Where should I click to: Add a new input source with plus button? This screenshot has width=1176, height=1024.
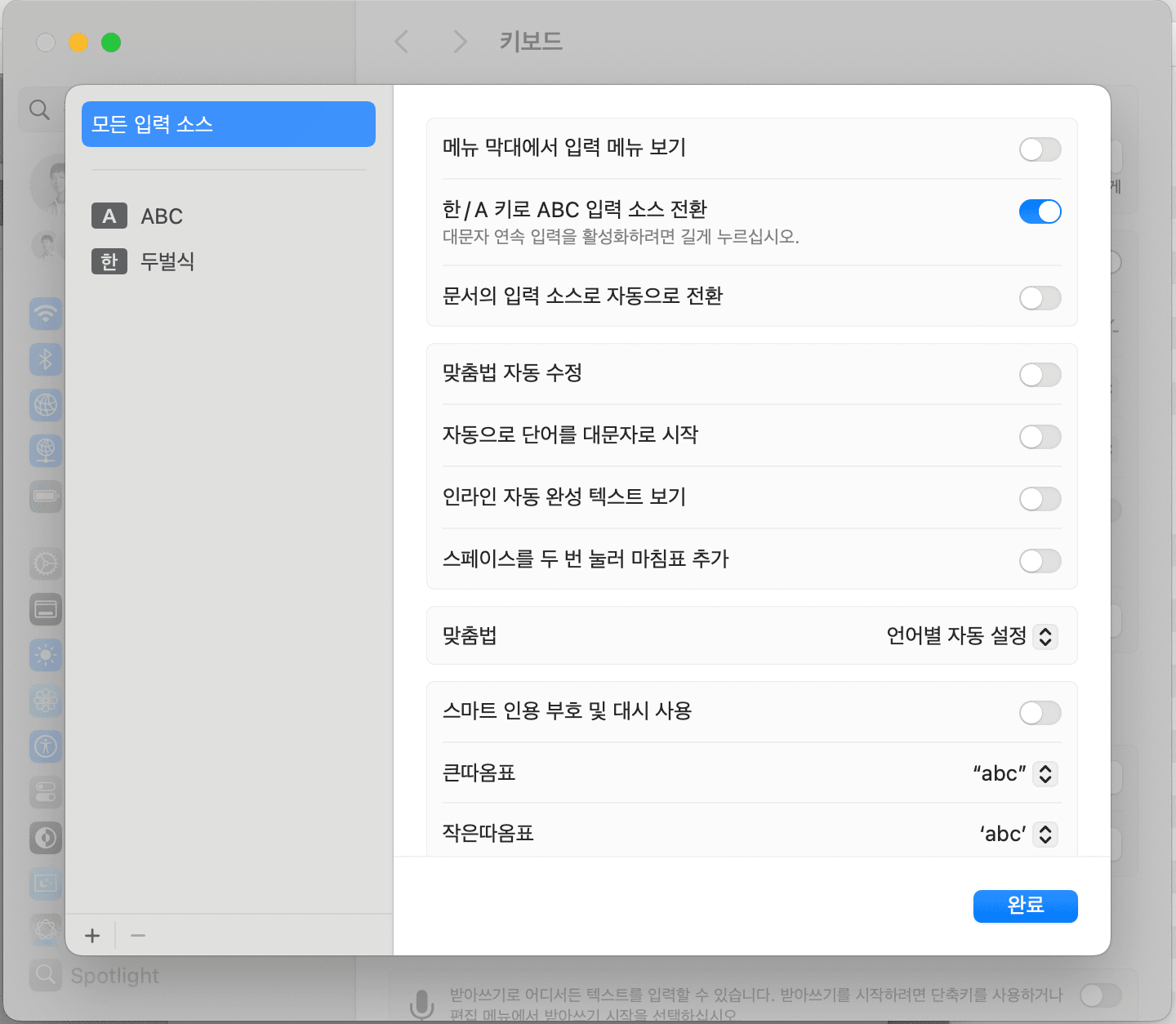92,935
